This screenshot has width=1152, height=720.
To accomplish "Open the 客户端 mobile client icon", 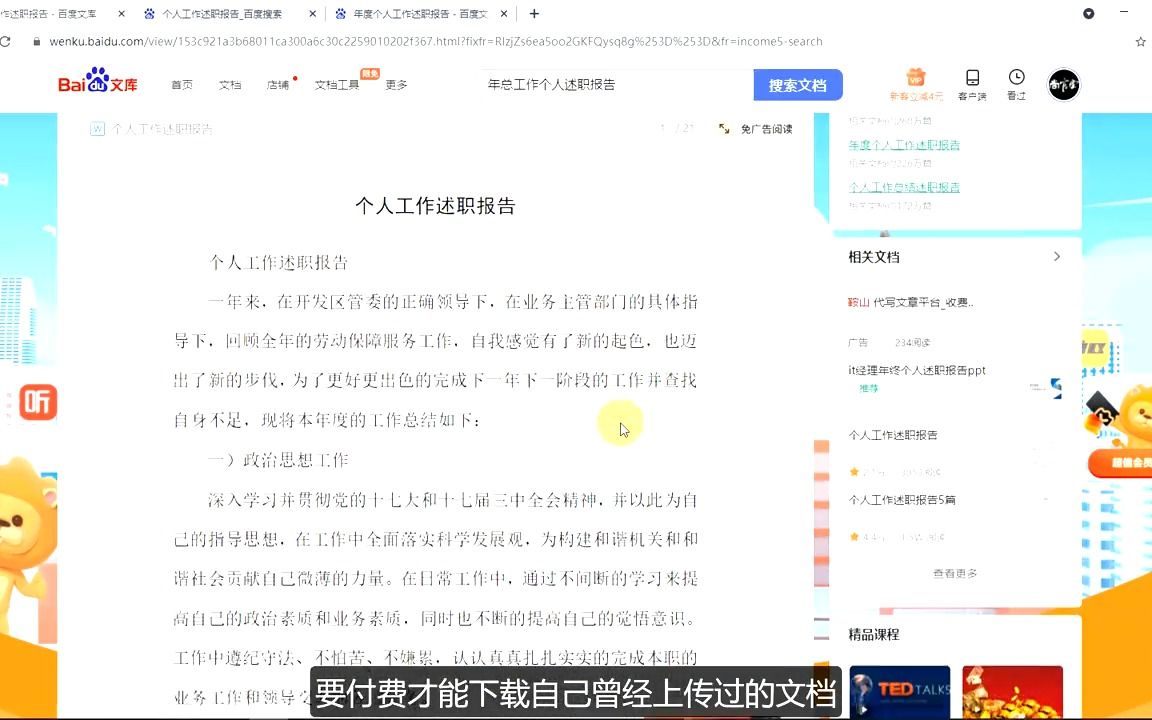I will coord(972,77).
